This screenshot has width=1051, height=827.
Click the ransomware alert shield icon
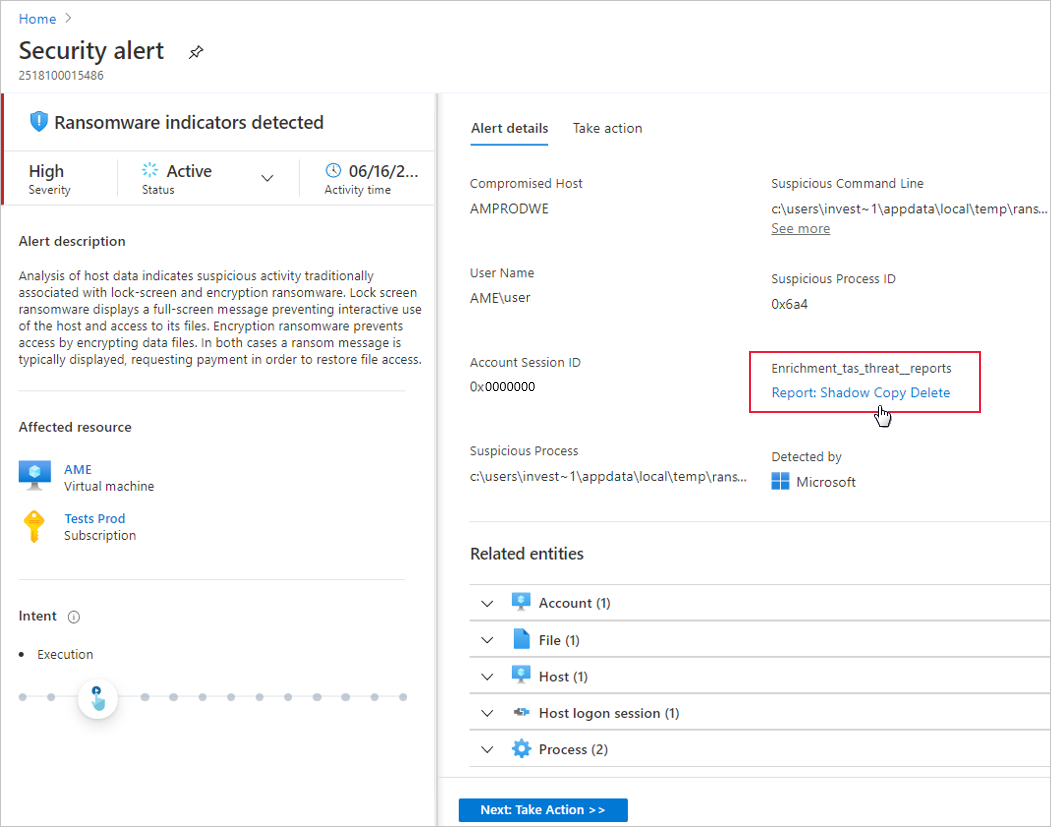[39, 122]
